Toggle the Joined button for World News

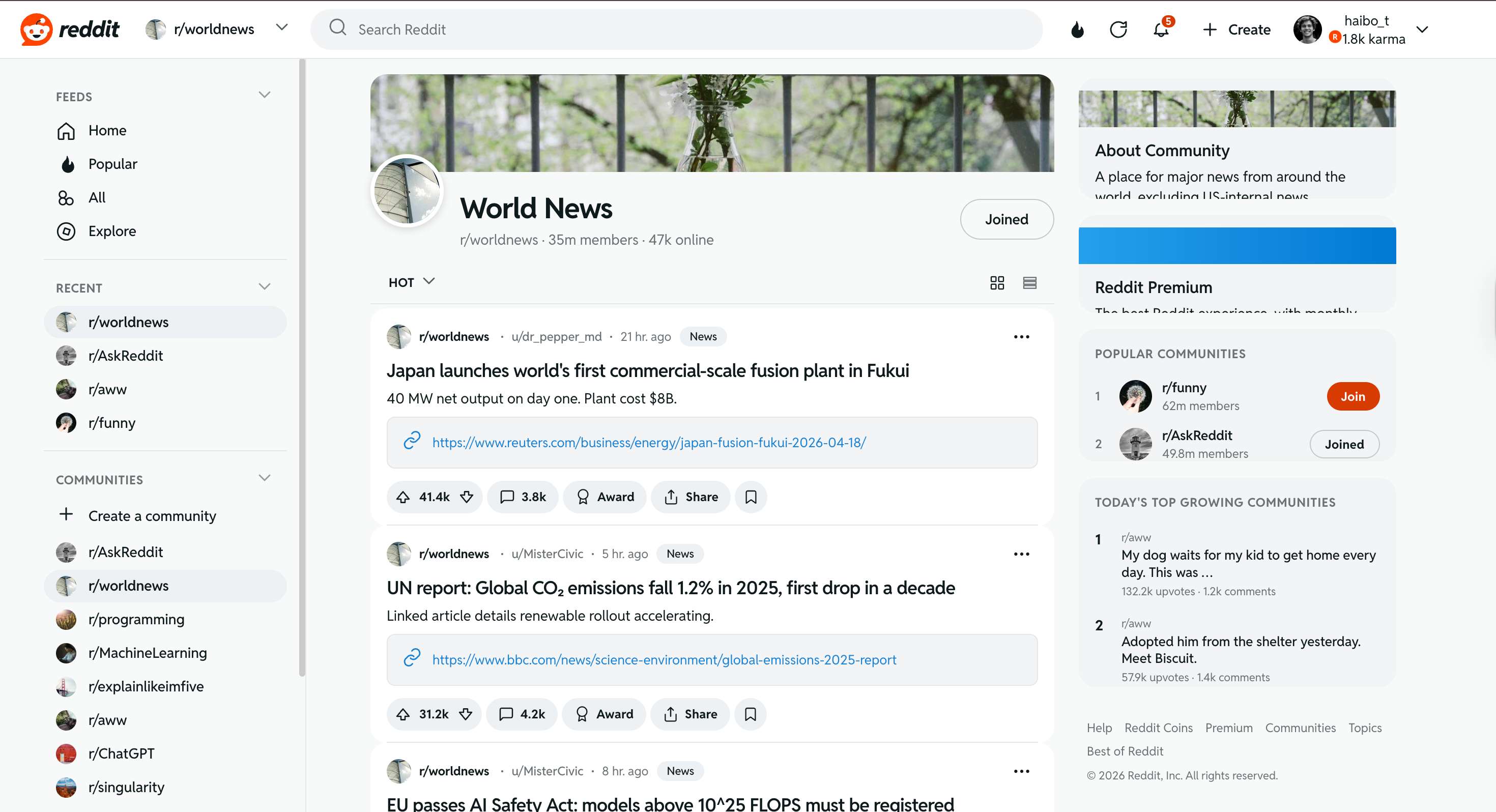[1006, 219]
